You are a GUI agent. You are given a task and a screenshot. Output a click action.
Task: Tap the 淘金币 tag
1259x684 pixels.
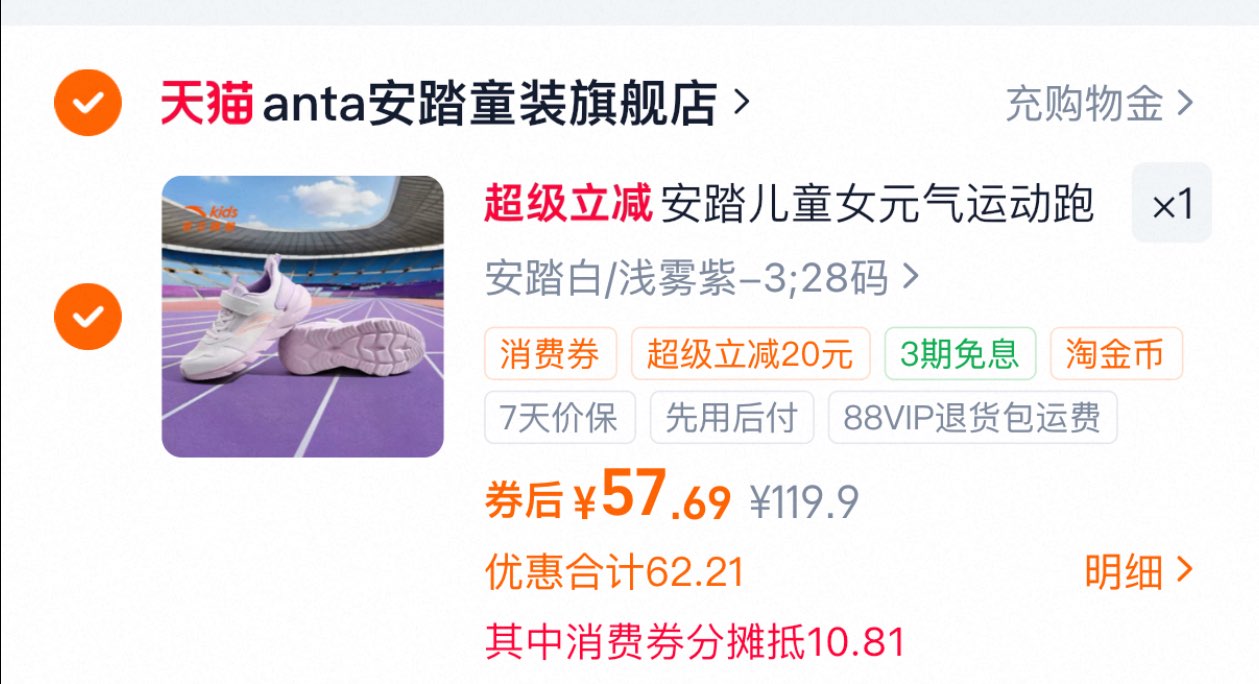click(x=1116, y=353)
